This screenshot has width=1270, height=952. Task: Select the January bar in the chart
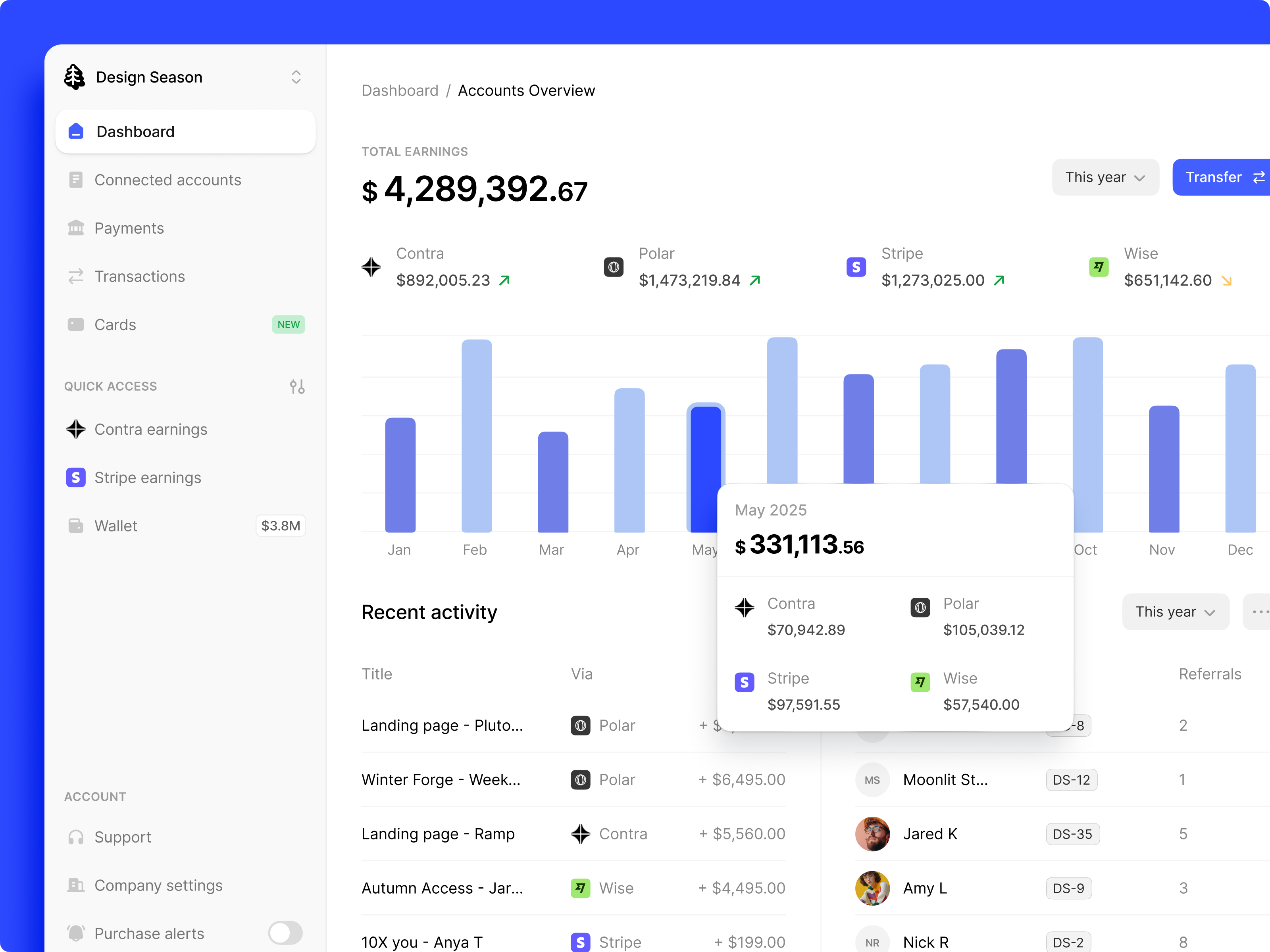pos(400,474)
